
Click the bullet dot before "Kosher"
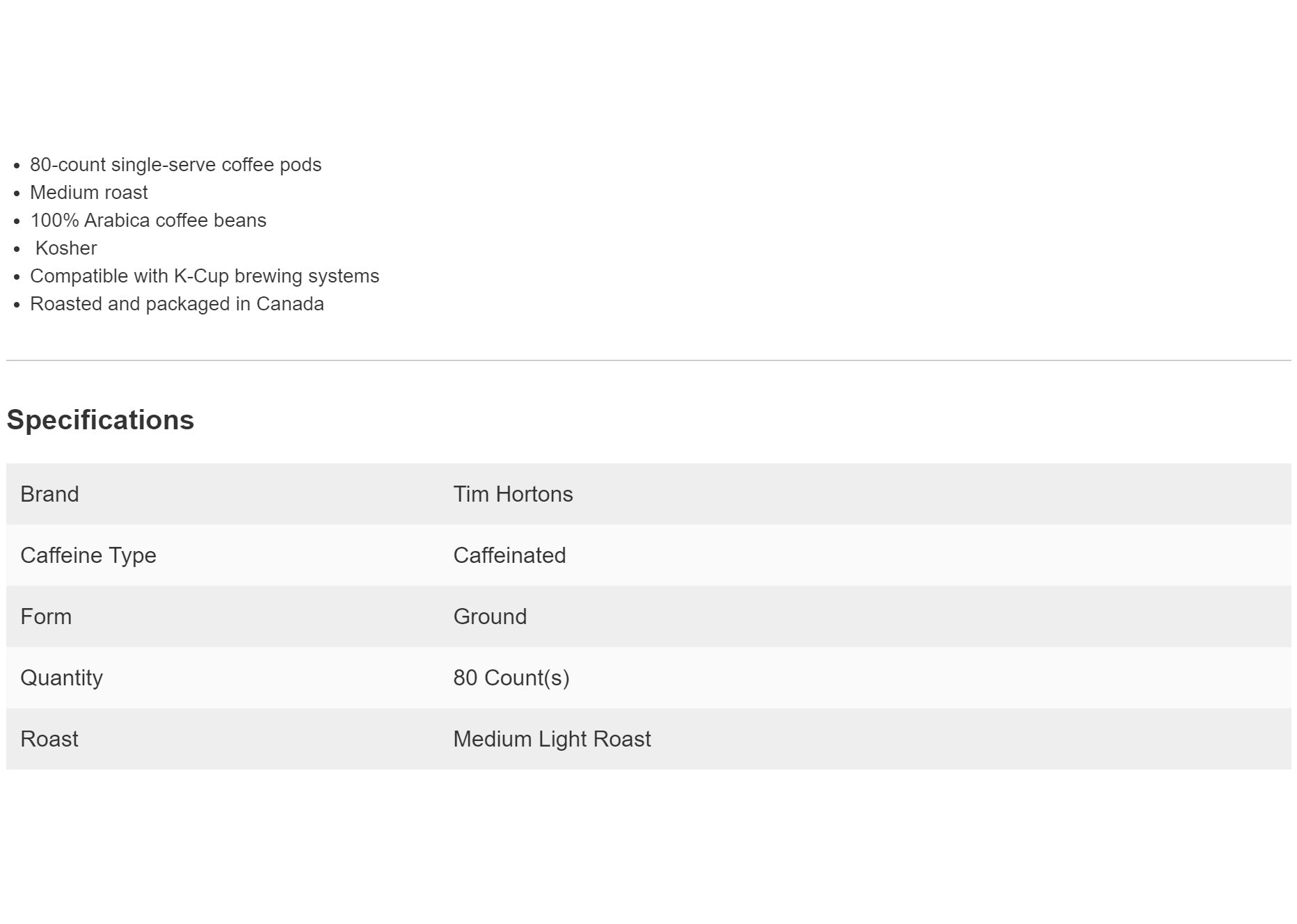pos(17,249)
